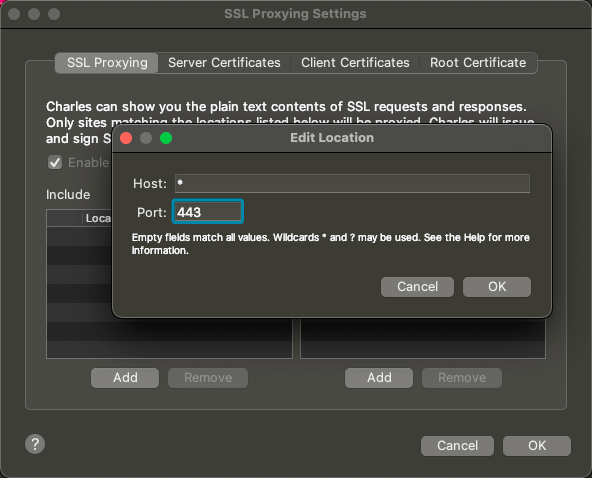Cancel the SSL Proxying Settings window
The width and height of the screenshot is (592, 478).
pos(457,446)
